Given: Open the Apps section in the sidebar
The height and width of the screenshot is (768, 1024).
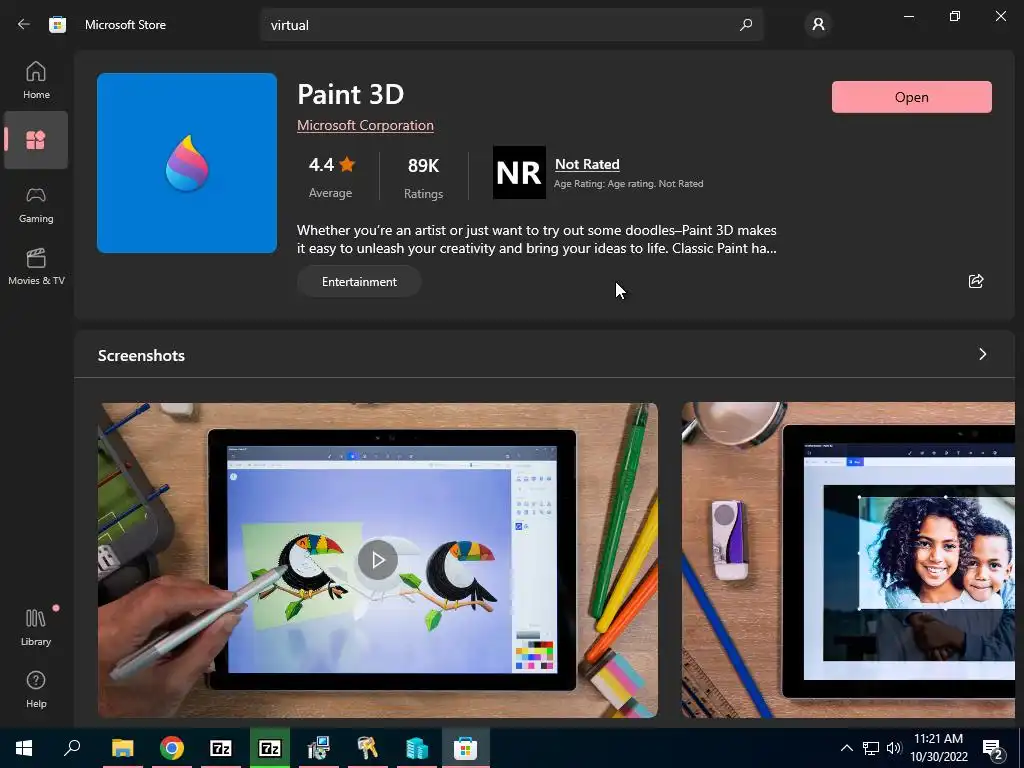Looking at the screenshot, I should 36,140.
